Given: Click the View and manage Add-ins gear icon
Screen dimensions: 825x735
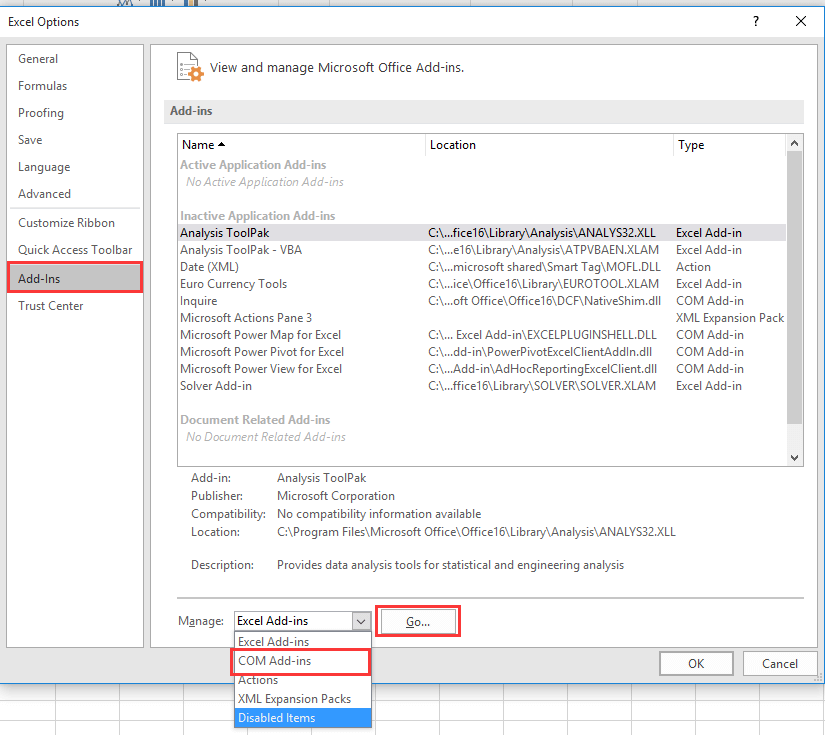Looking at the screenshot, I should pyautogui.click(x=189, y=66).
